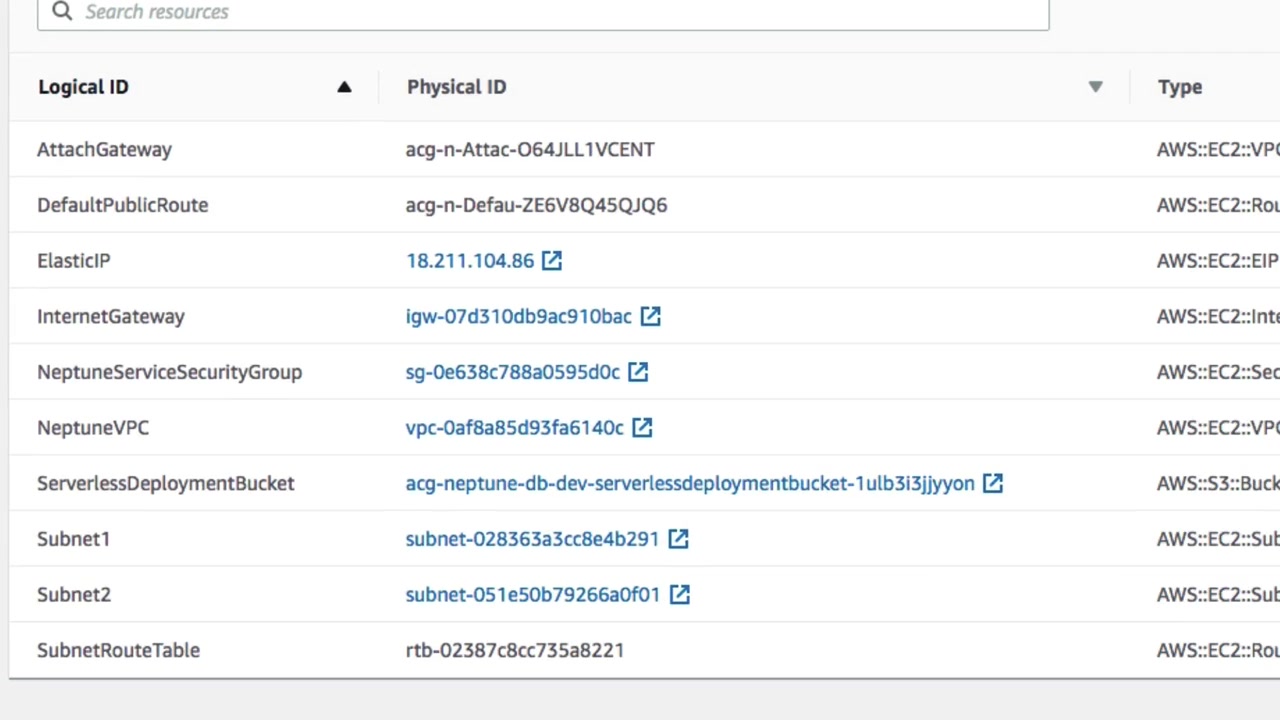Open the 18.211.104.86 Elastic IP link
1280x720 pixels.
click(469, 261)
